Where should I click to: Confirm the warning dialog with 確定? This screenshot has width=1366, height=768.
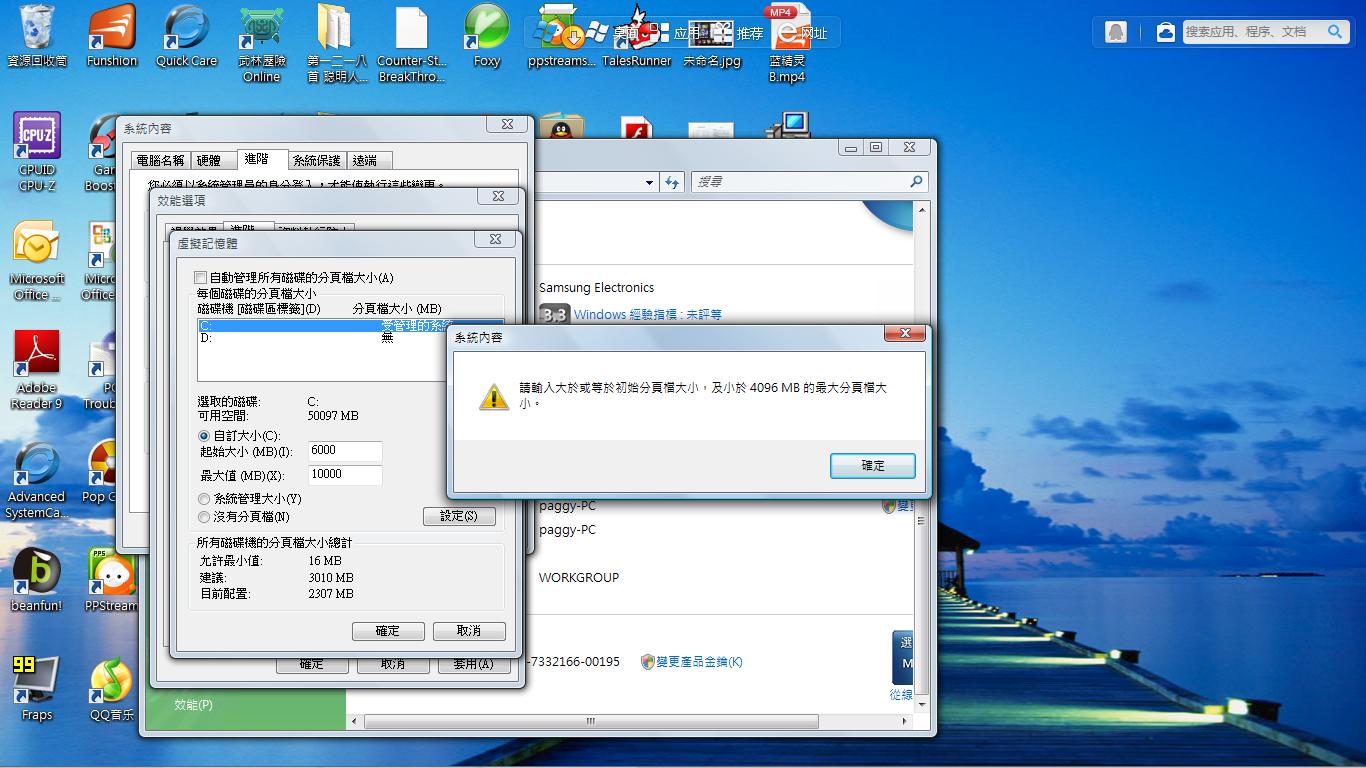[873, 466]
